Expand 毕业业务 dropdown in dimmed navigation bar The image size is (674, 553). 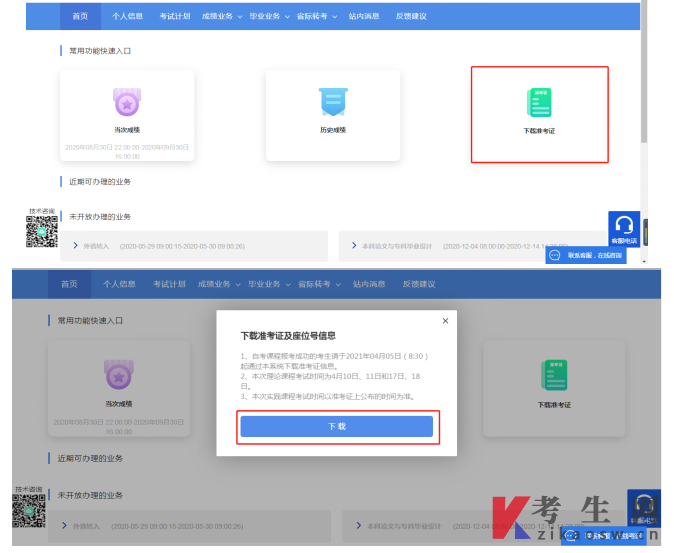point(269,284)
